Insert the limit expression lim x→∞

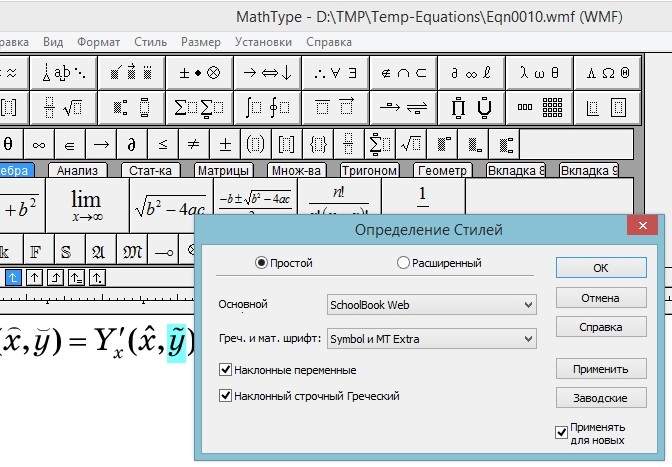point(87,206)
